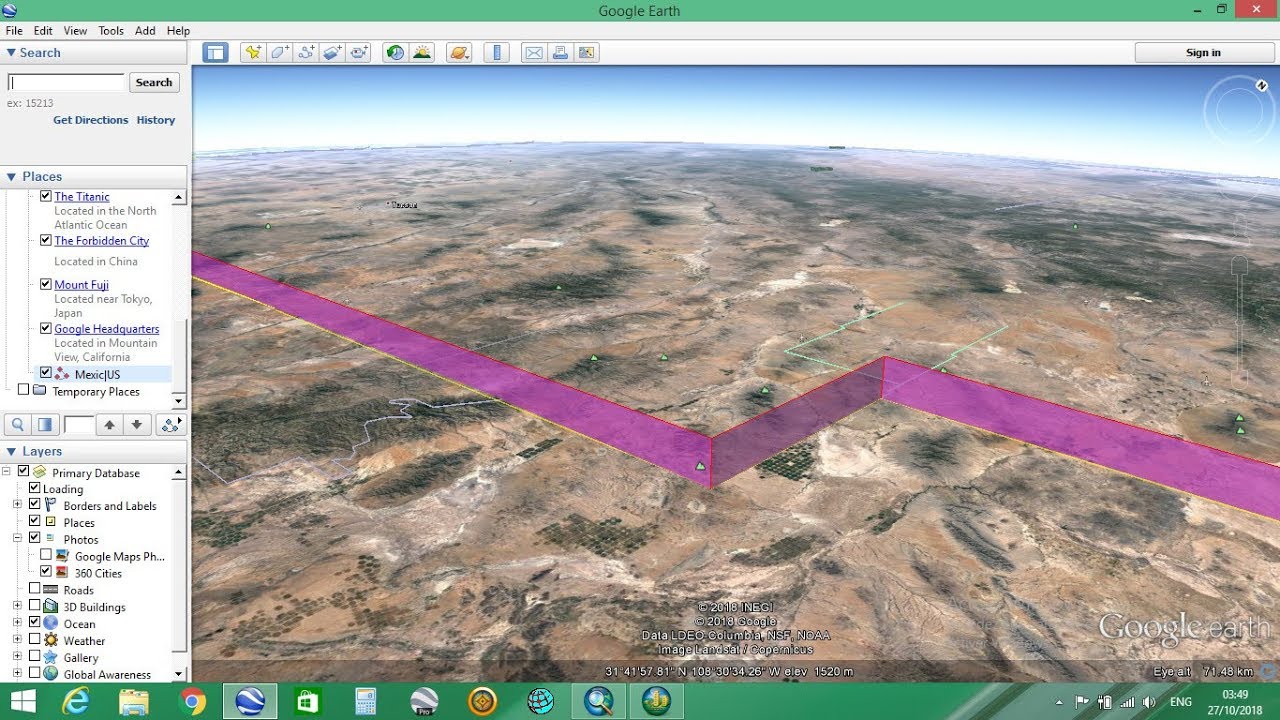Open Windows Store from the taskbar
The image size is (1280, 720).
(x=308, y=701)
